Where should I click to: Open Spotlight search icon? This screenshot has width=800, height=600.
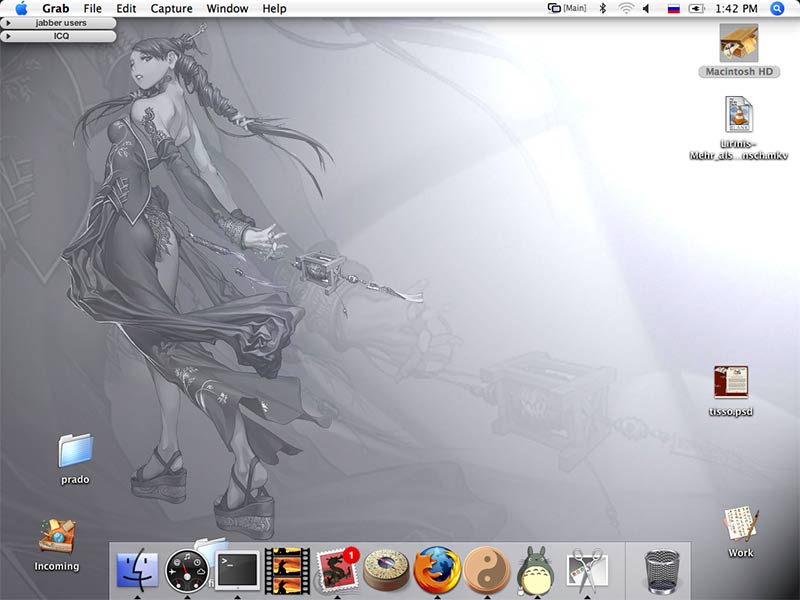777,8
